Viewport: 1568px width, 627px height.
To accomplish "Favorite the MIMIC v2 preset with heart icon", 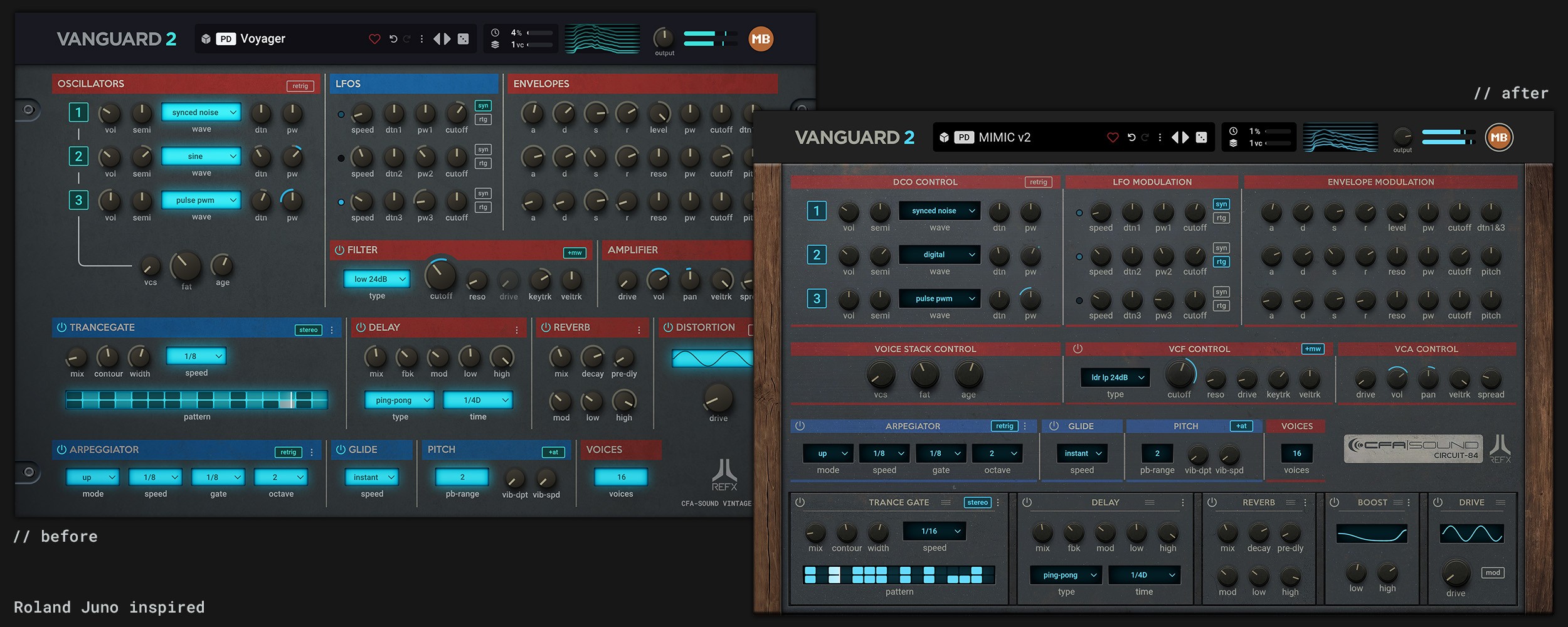I will tap(1113, 137).
